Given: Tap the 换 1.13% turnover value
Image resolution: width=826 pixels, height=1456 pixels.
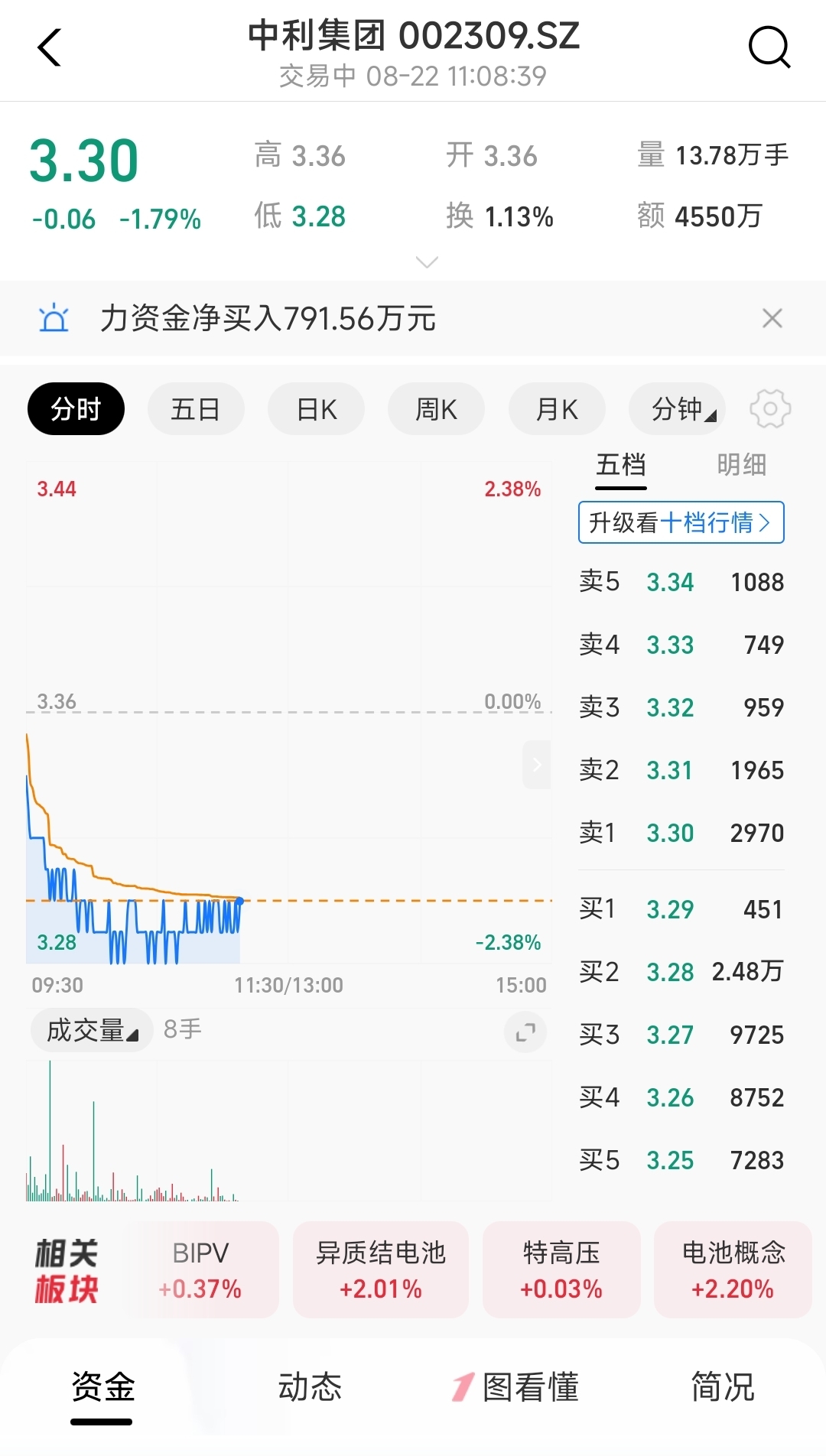Looking at the screenshot, I should 500,216.
